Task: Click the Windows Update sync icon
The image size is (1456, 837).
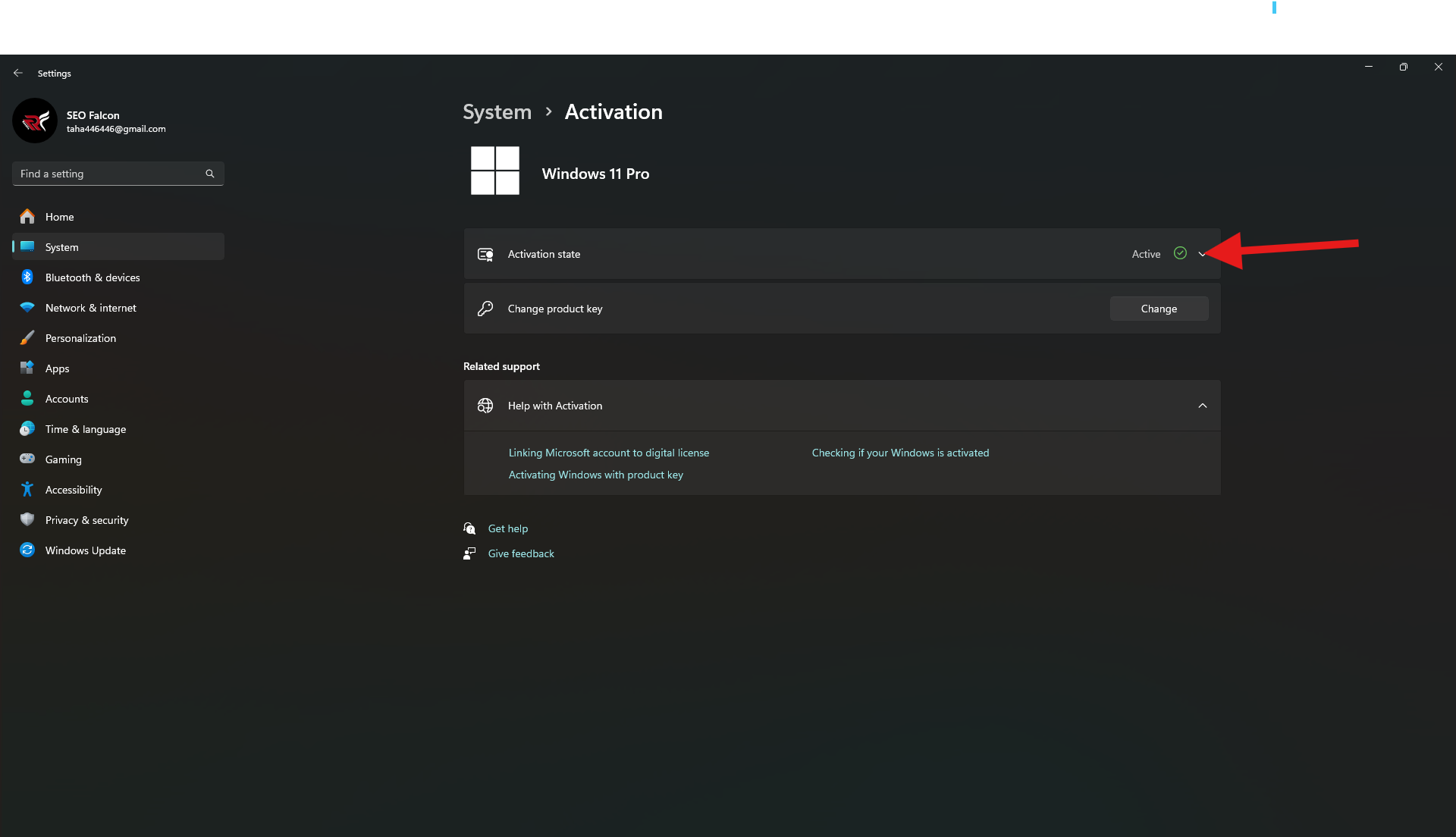Action: pyautogui.click(x=27, y=550)
